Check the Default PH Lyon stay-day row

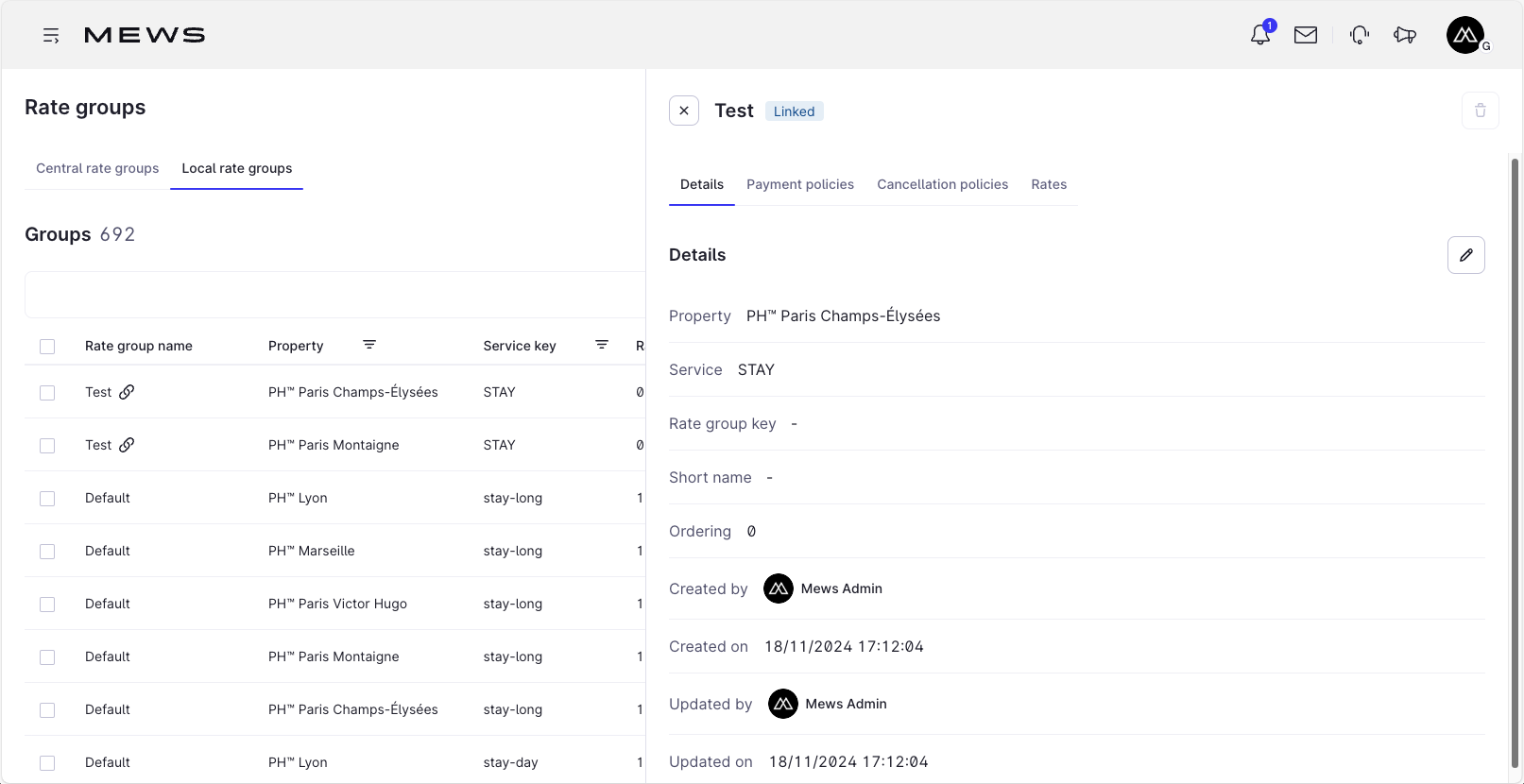pyautogui.click(x=47, y=763)
